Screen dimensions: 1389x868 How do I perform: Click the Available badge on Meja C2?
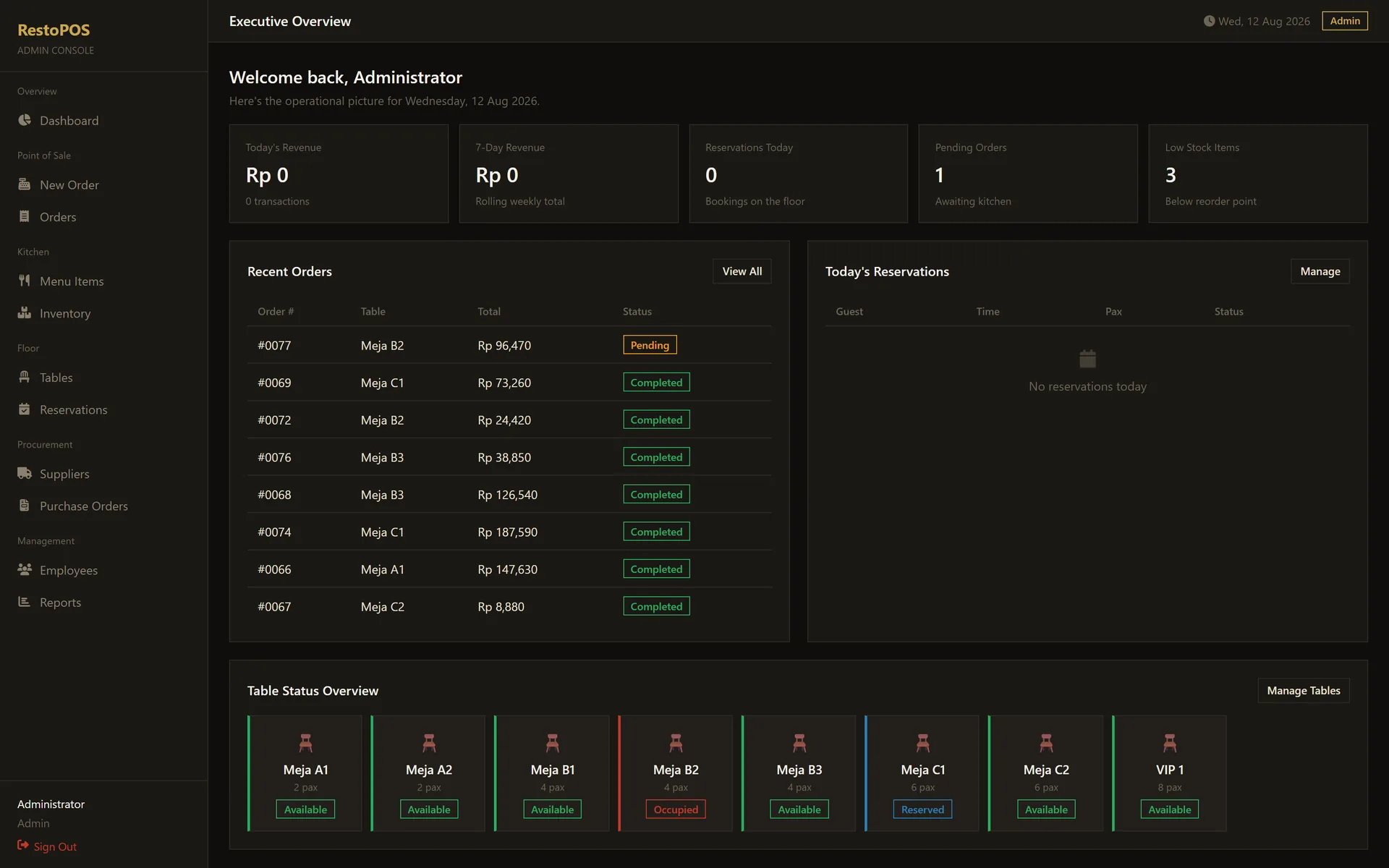pyautogui.click(x=1046, y=809)
